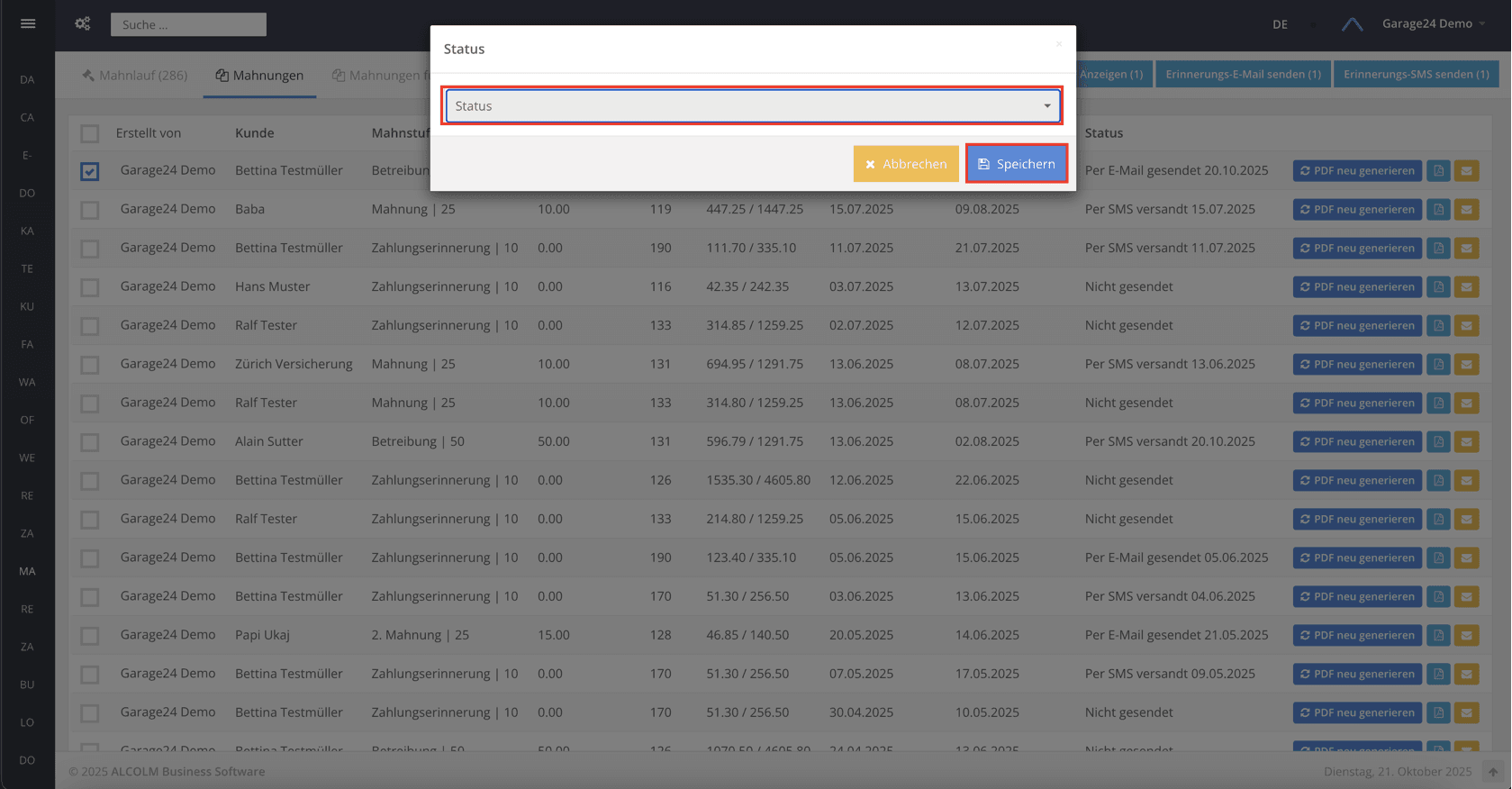Image resolution: width=1512 pixels, height=789 pixels.
Task: Check the Zürich Versicherung row checkbox
Action: pos(90,365)
